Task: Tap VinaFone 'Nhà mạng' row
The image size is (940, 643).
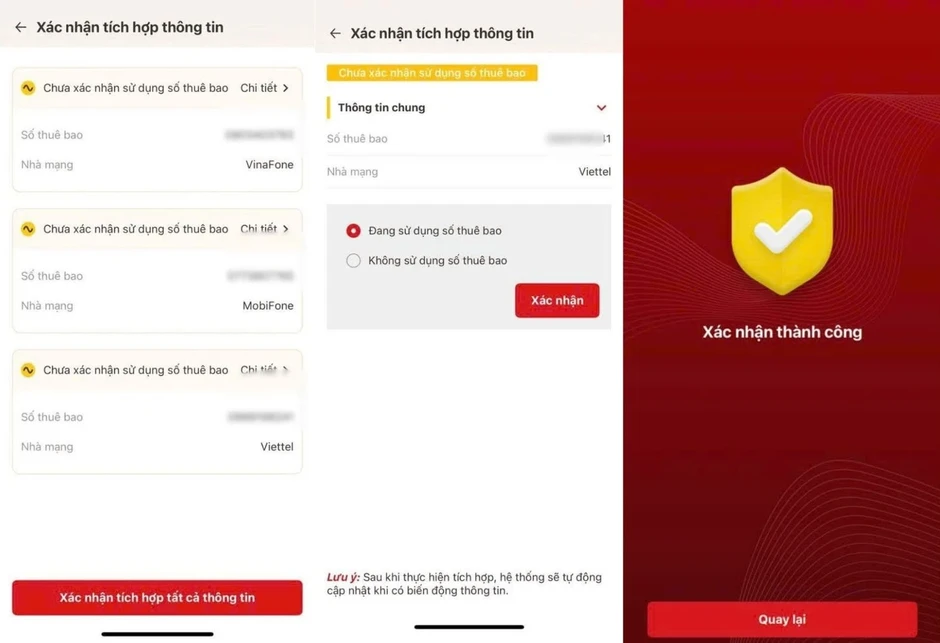Action: pos(157,165)
